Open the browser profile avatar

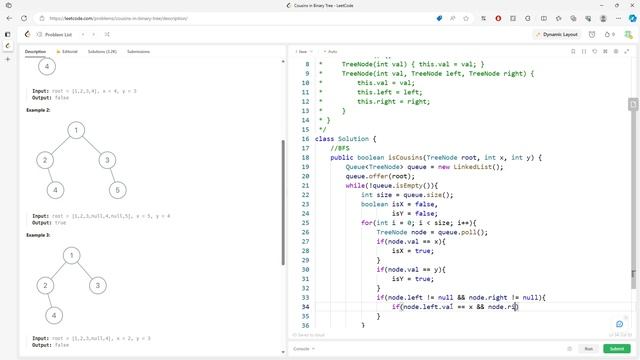(603, 18)
